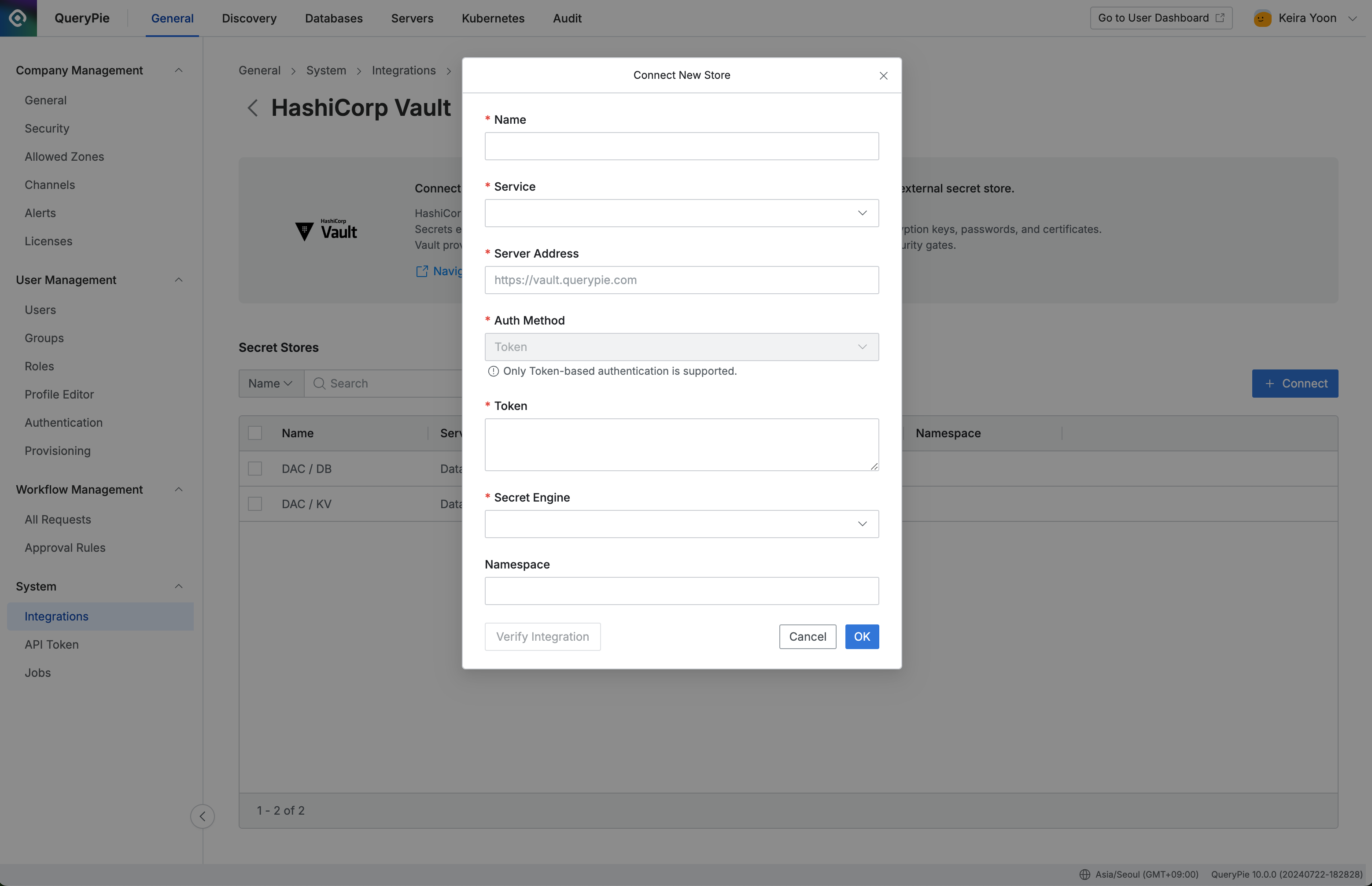Switch to the Discovery tab
Image resolution: width=1372 pixels, height=886 pixels.
(249, 18)
